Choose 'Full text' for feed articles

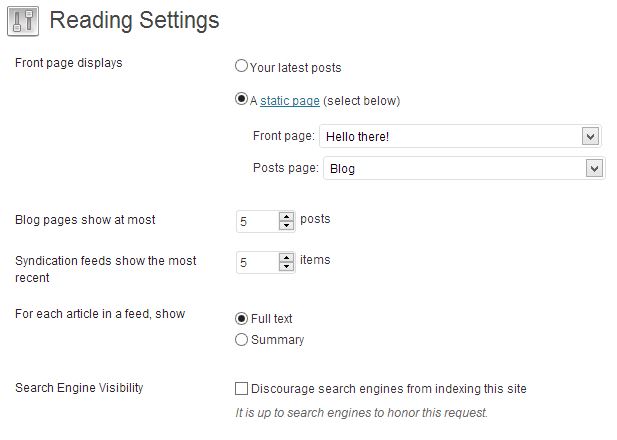pos(241,318)
